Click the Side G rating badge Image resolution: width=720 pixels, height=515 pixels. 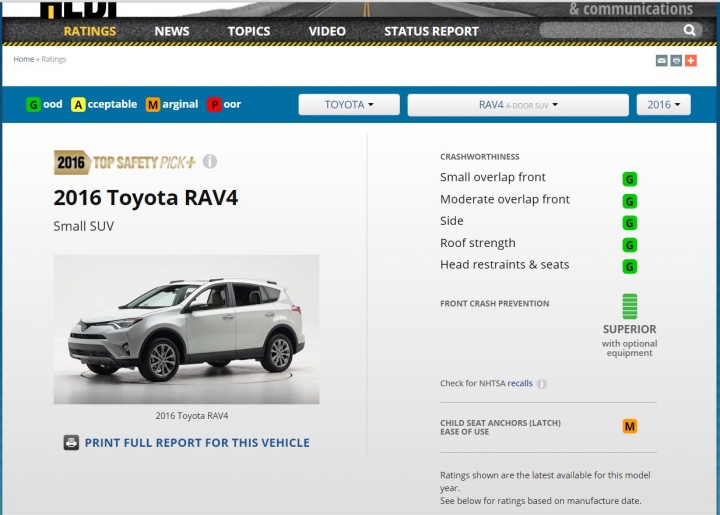click(630, 223)
